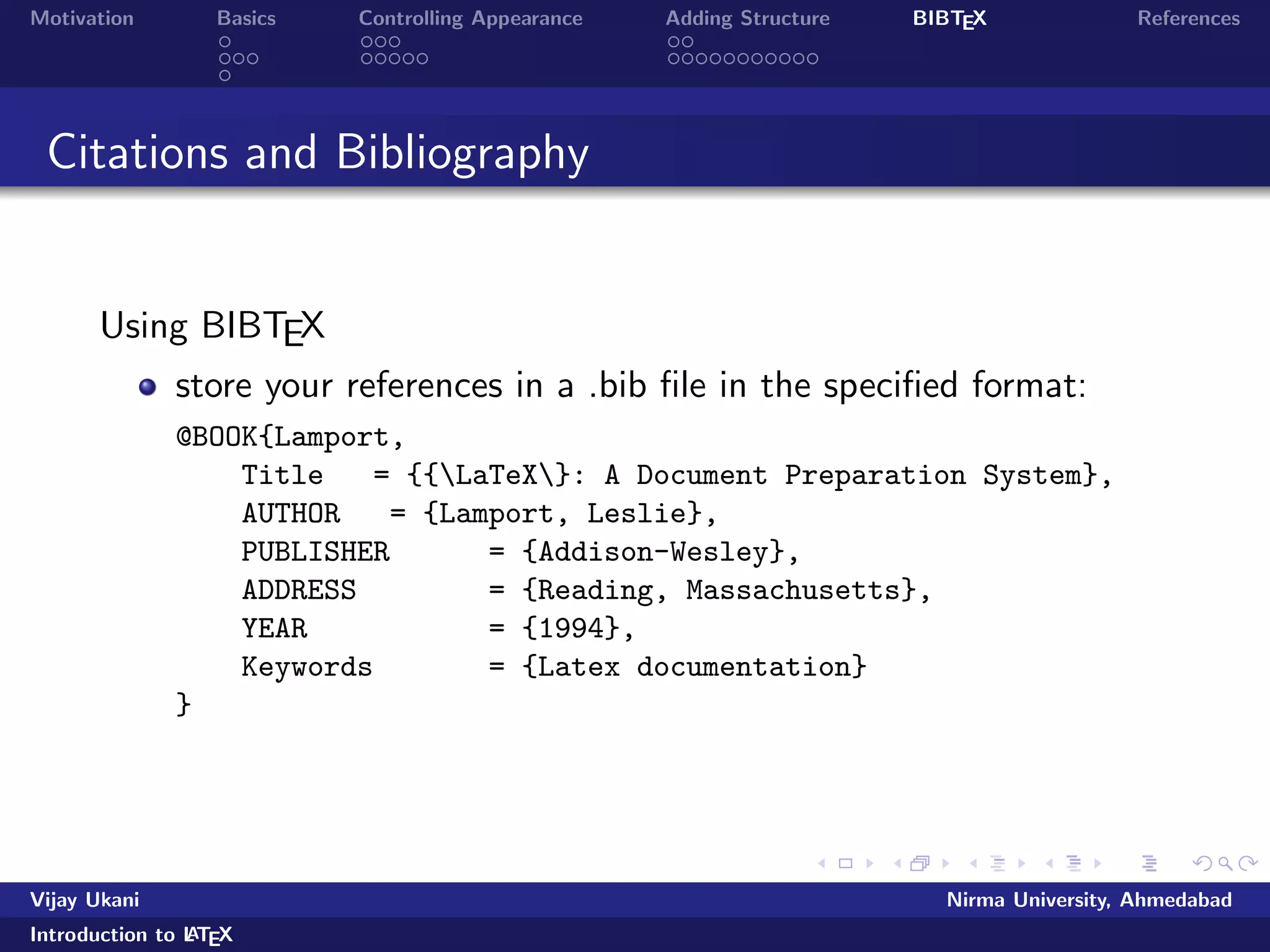Select first bottom-row circle under Controlling Appearance
This screenshot has height=952, width=1270.
coord(367,59)
